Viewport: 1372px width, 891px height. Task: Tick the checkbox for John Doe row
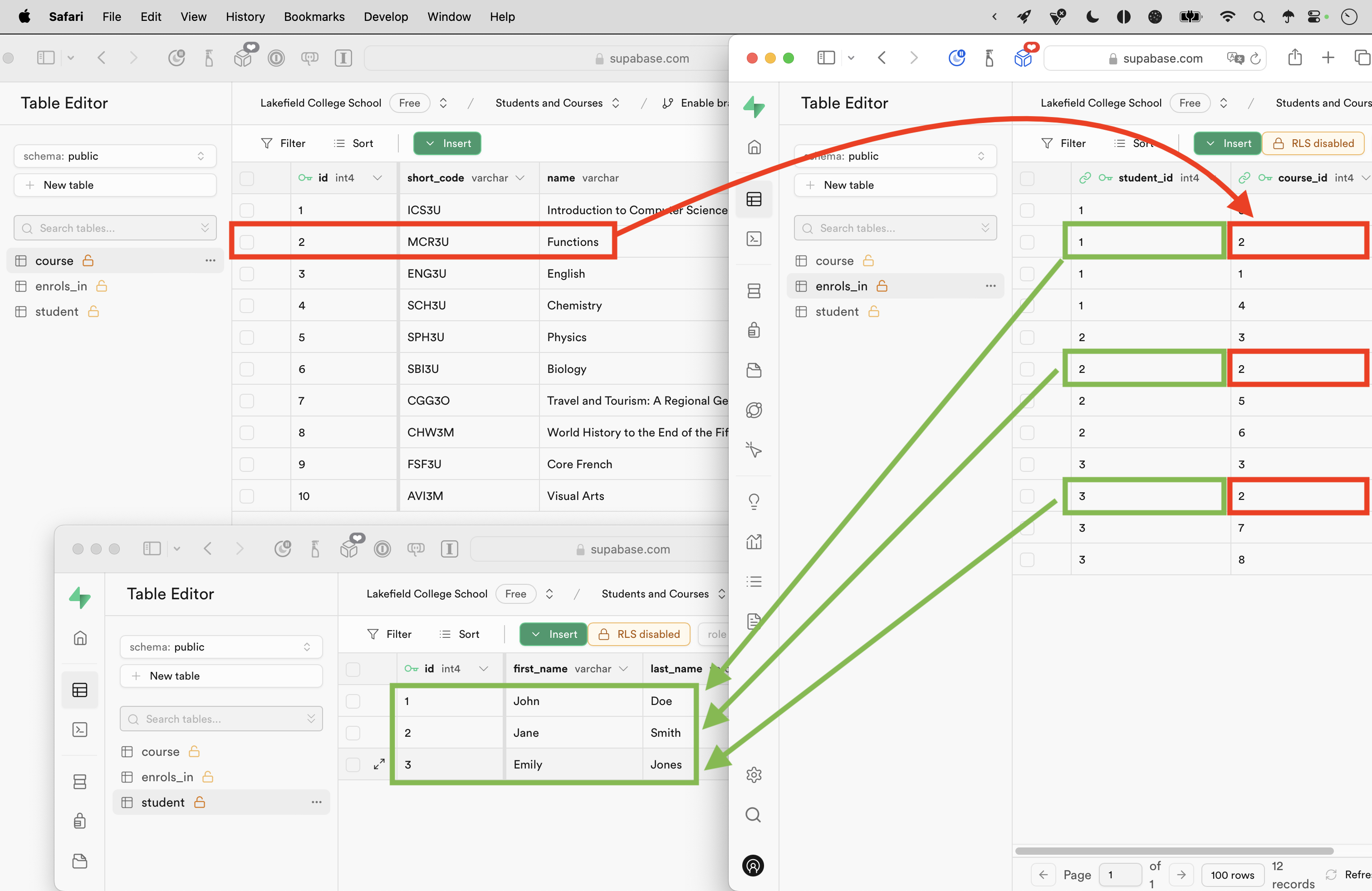(x=353, y=701)
